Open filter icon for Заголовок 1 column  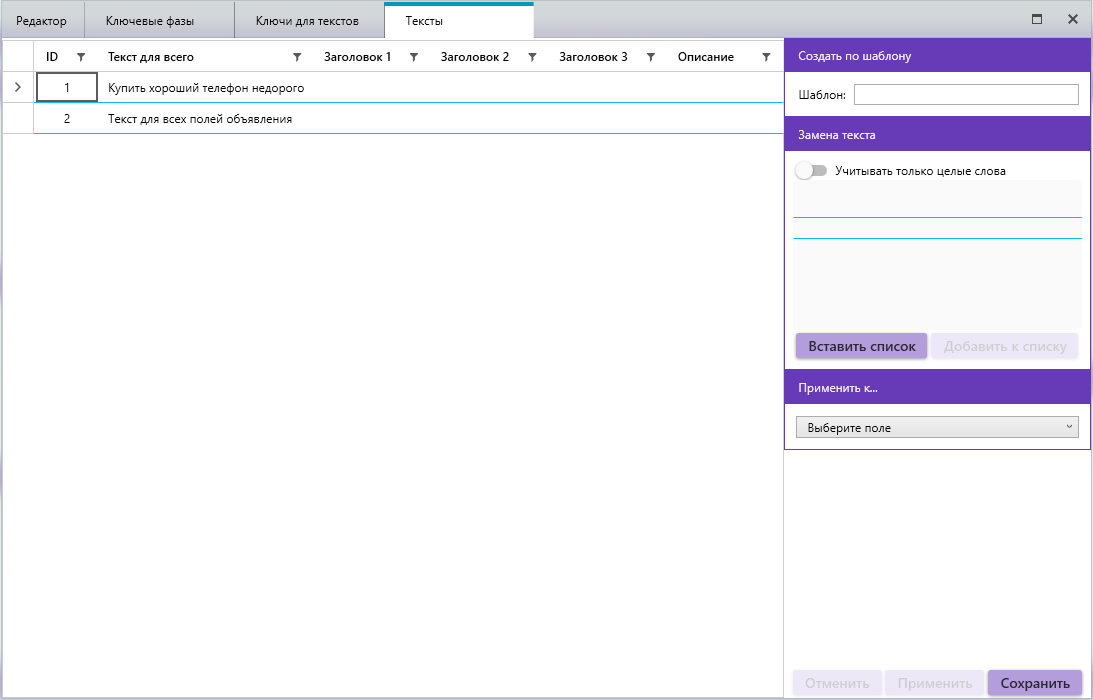[x=414, y=57]
